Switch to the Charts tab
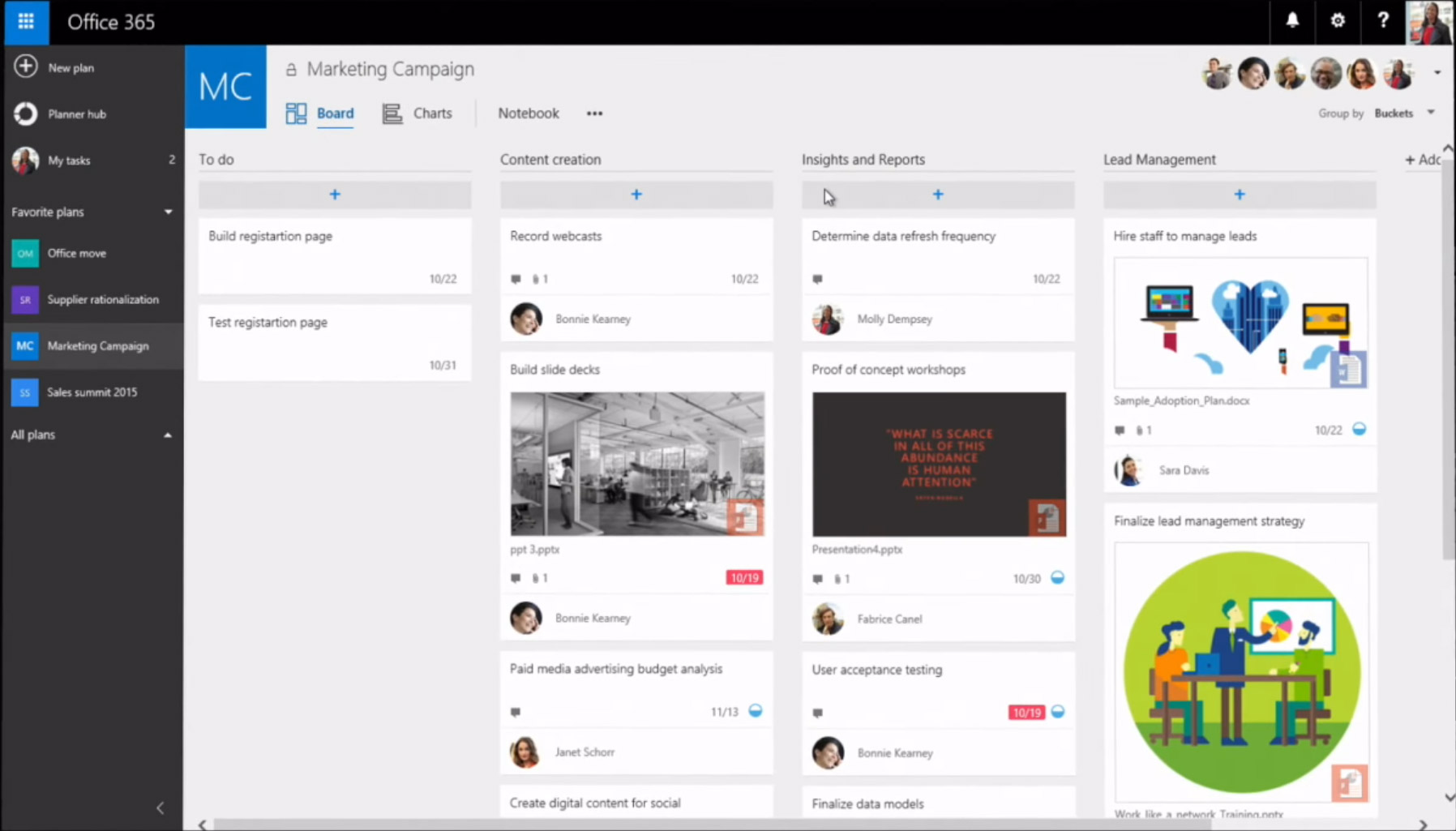Viewport: 1456px width, 831px height. 433,114
